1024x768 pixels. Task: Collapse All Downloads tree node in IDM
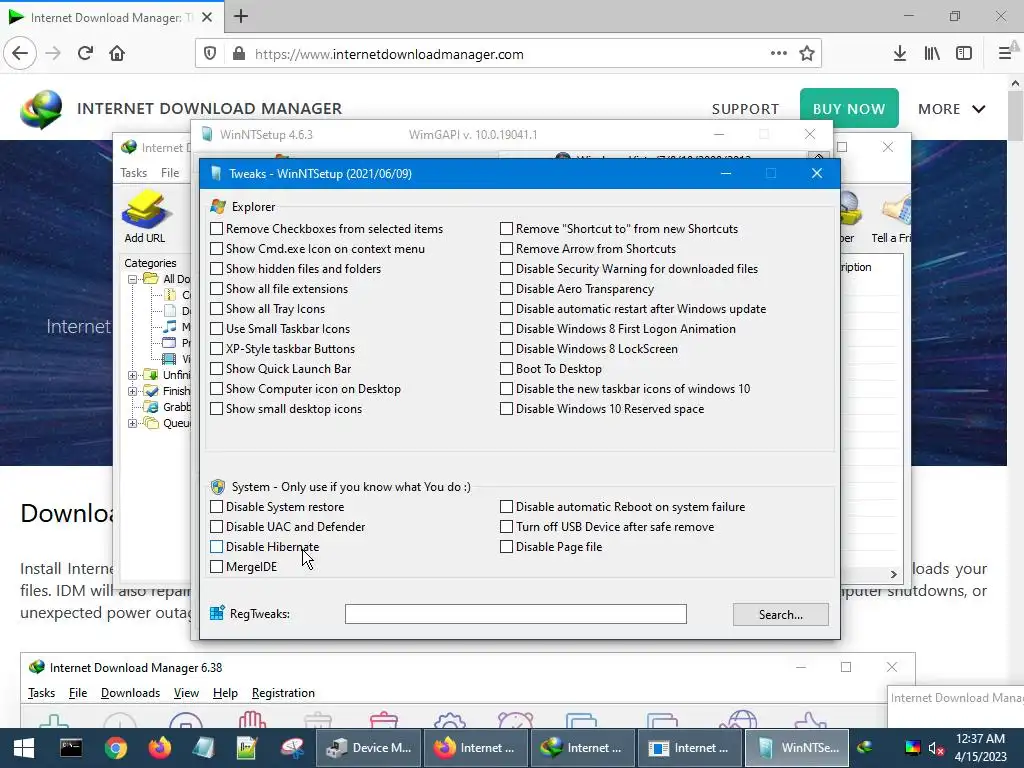click(x=133, y=279)
